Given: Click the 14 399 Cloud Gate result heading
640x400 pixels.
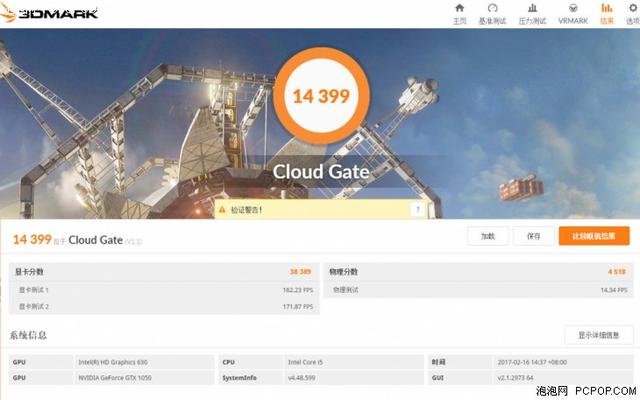Looking at the screenshot, I should coord(78,240).
